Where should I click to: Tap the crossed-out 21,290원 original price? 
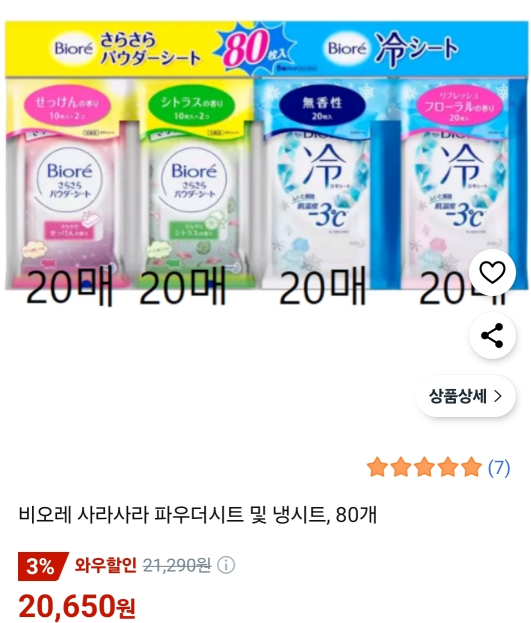coord(177,565)
